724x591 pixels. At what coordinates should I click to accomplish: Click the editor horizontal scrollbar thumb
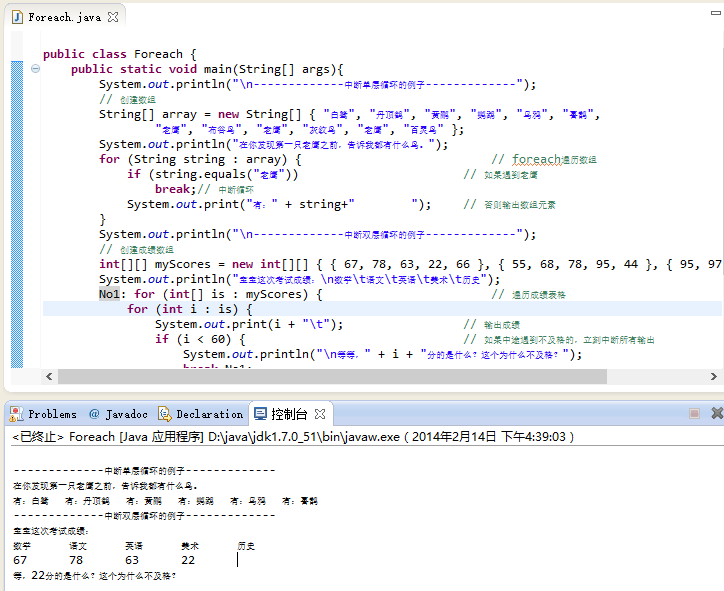(x=332, y=377)
